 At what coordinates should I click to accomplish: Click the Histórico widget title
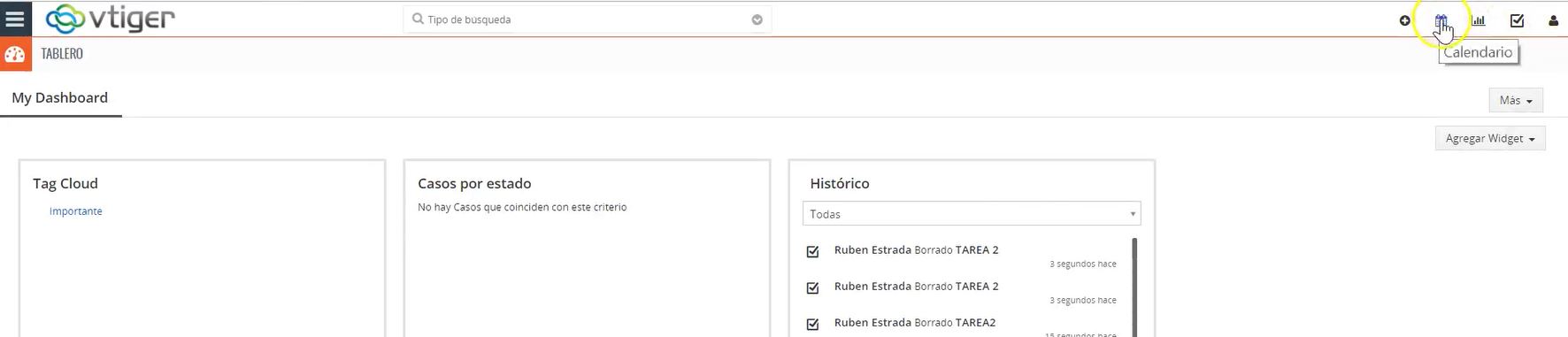[x=840, y=184]
